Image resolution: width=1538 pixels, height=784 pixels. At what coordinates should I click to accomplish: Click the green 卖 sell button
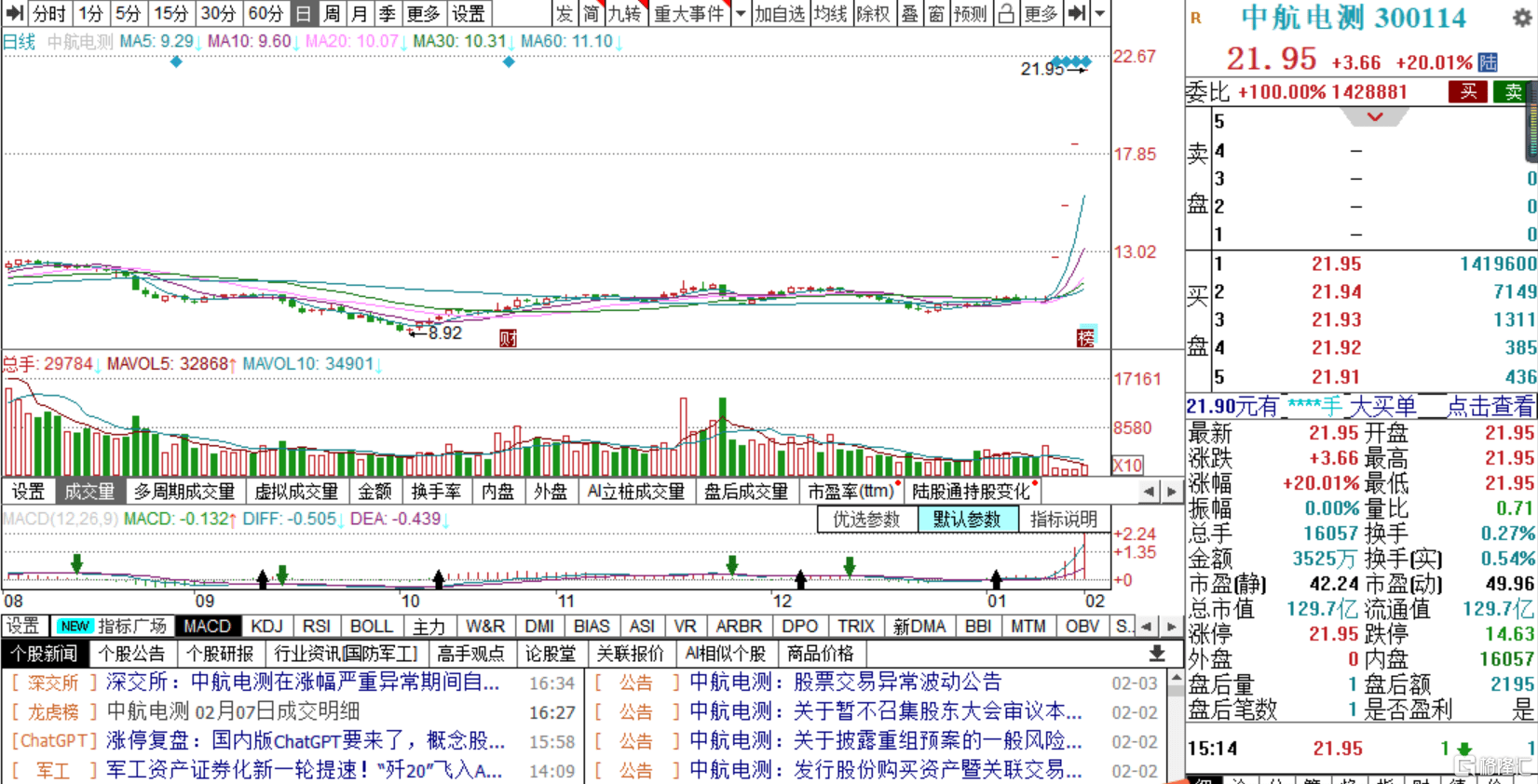(x=1513, y=91)
